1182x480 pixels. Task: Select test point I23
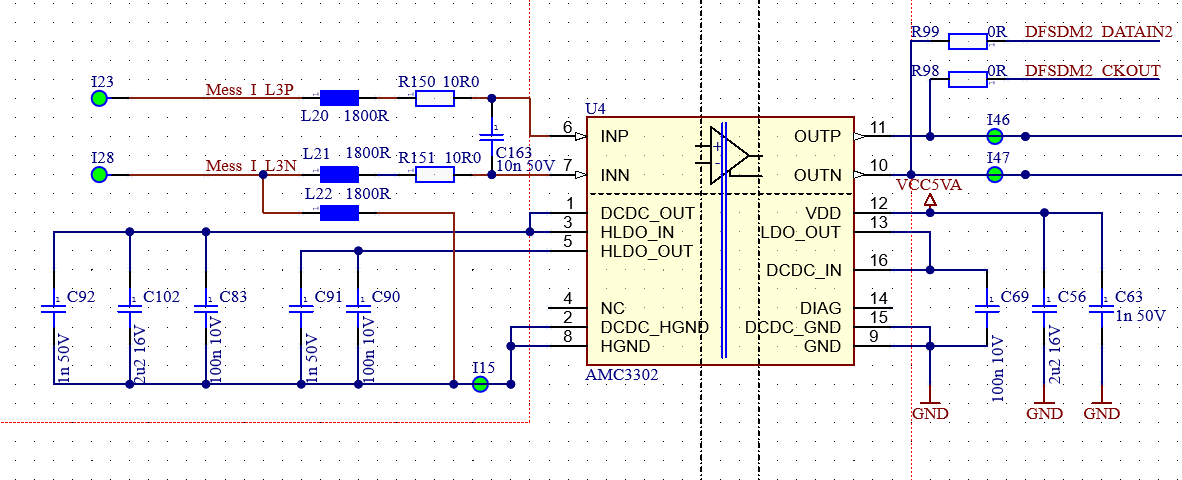99,98
